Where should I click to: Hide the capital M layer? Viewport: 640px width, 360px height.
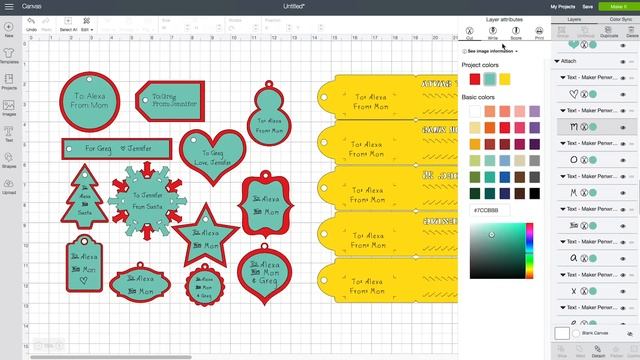coord(623,193)
